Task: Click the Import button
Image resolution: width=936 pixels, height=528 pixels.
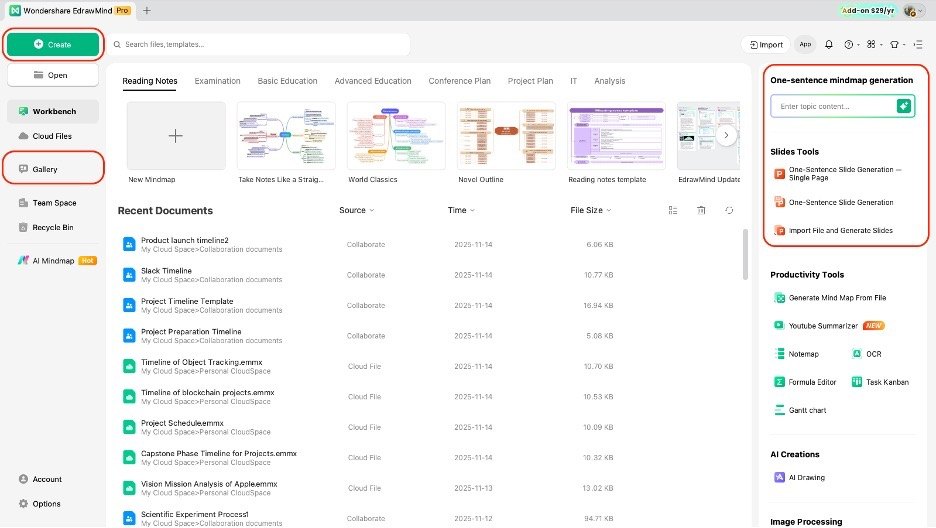Action: (x=766, y=44)
